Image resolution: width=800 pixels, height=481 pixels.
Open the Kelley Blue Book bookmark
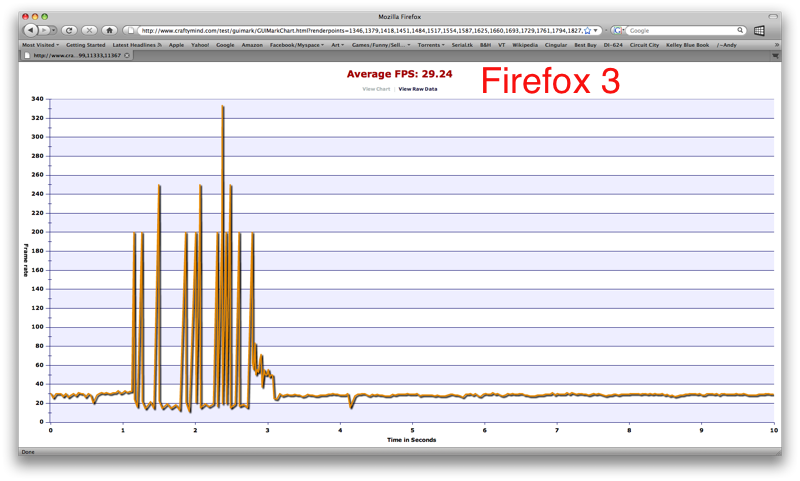(x=687, y=45)
